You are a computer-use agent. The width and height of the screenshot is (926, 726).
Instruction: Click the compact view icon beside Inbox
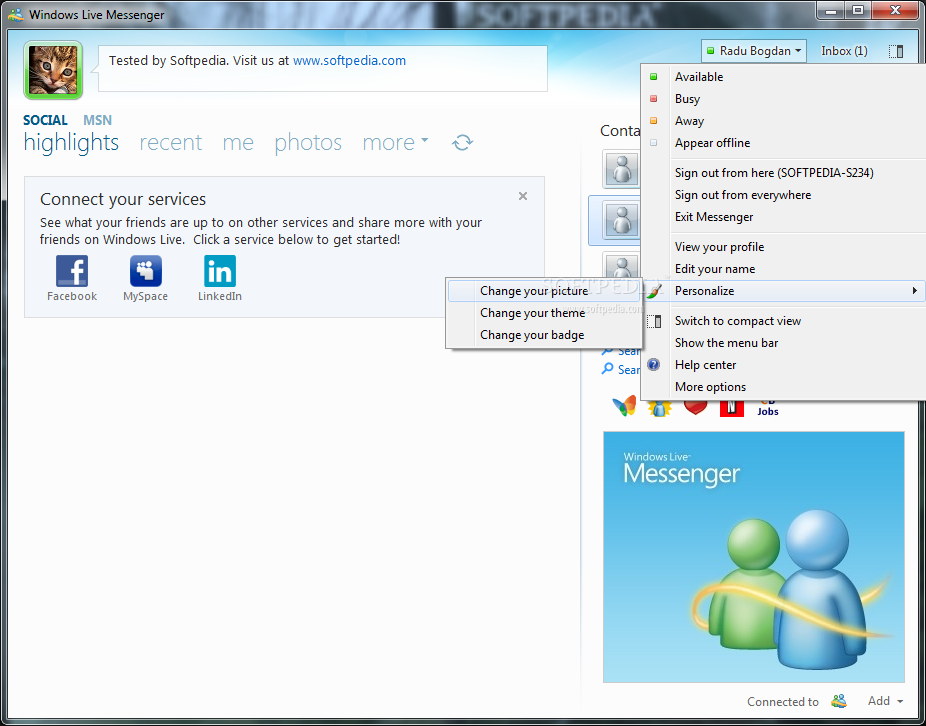[896, 51]
